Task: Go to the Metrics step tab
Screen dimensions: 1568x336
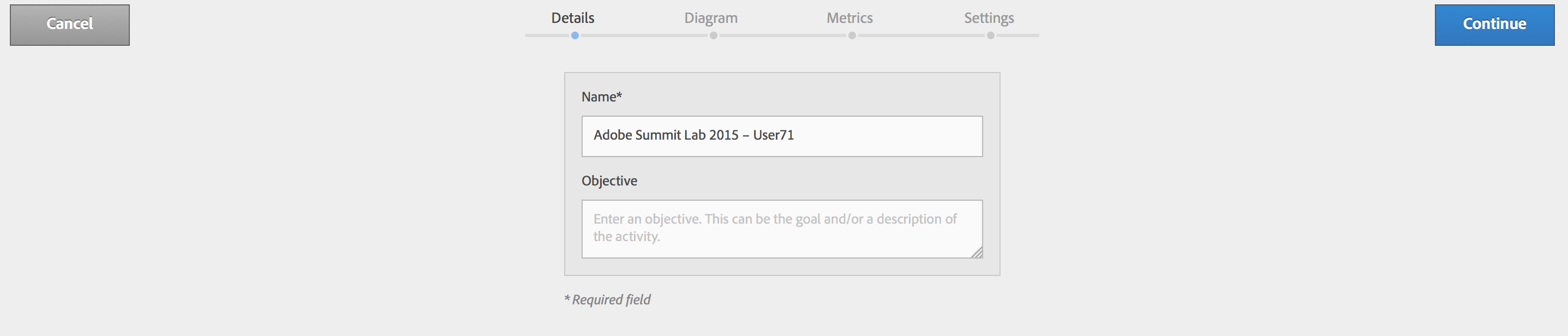Action: pos(849,18)
